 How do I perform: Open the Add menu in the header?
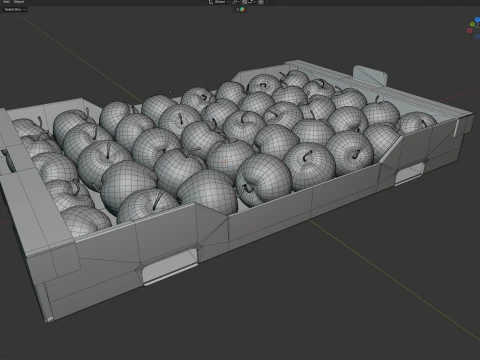click(6, 2)
